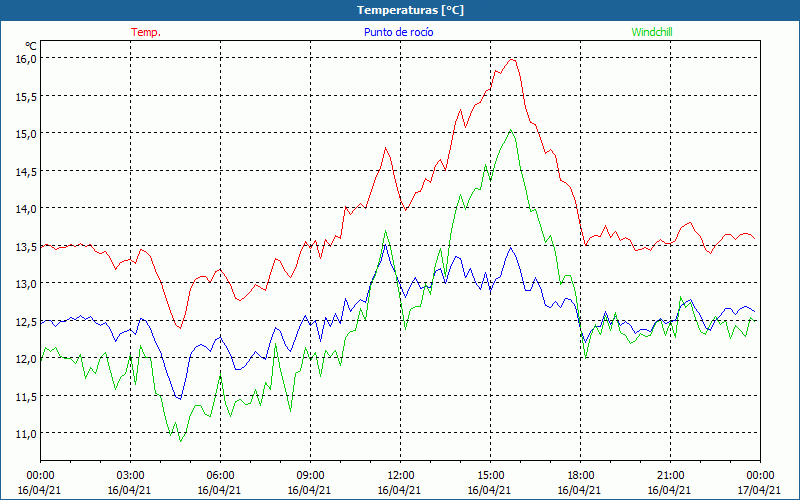
Task: Click the 03:00 time axis label
Action: pos(130,476)
